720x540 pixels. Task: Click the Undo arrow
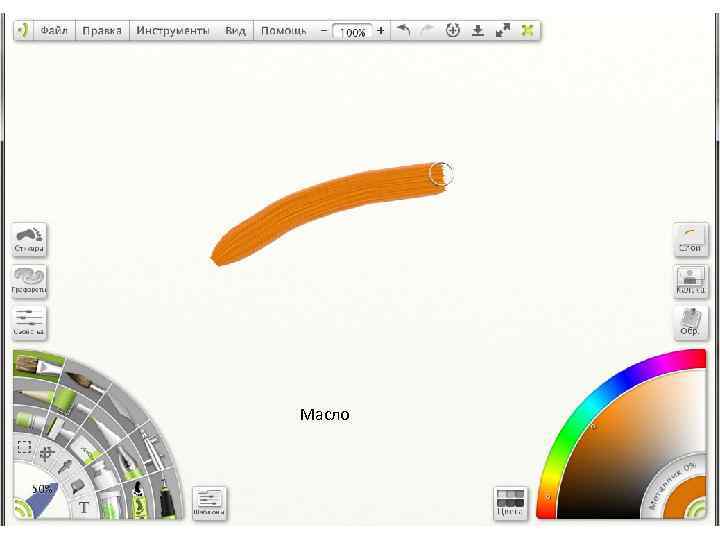(404, 31)
